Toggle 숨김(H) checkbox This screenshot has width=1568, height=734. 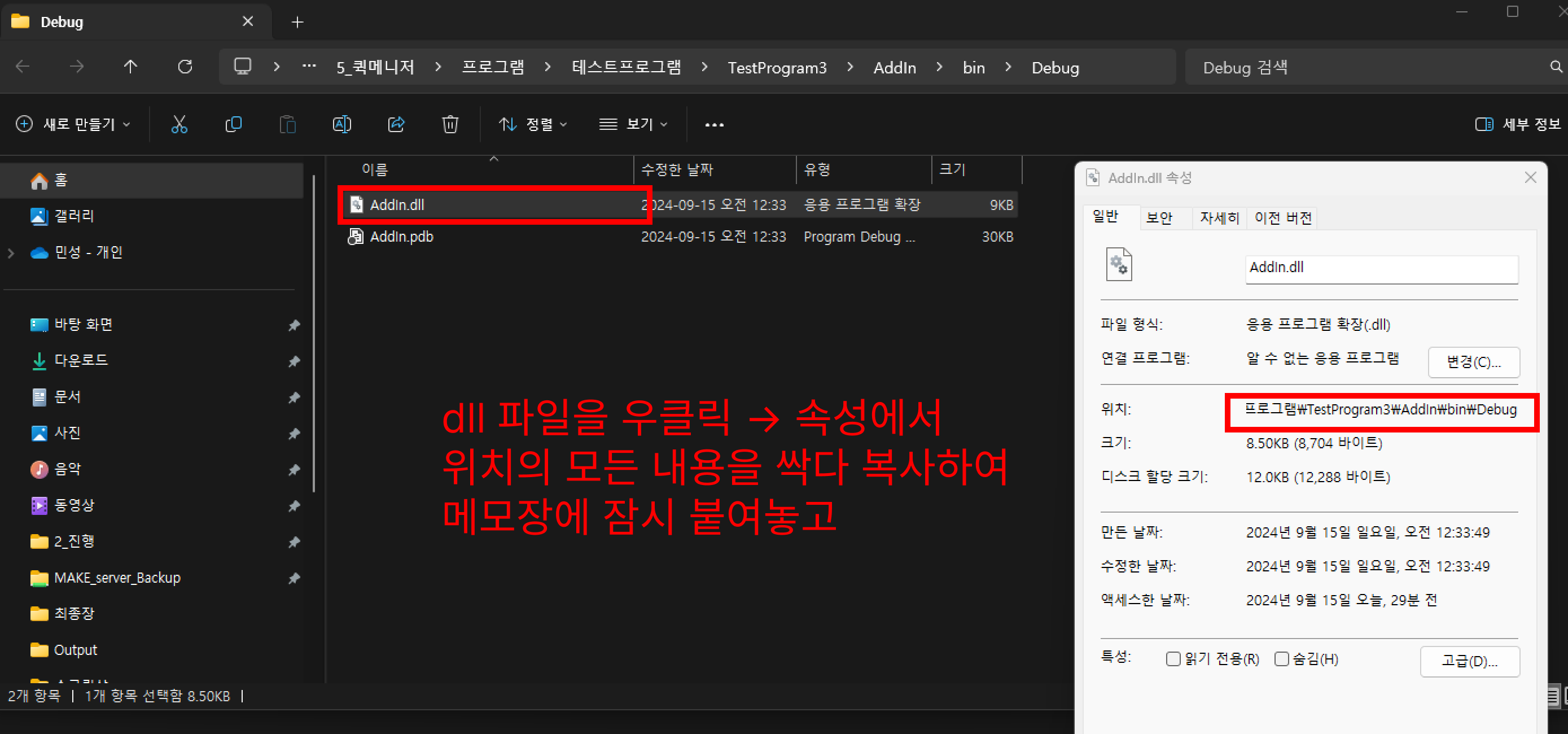pyautogui.click(x=1281, y=659)
